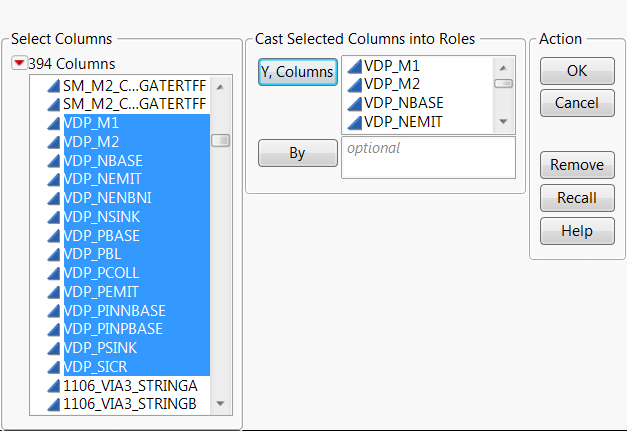This screenshot has width=627, height=431.
Task: Cancel the column selection dialog
Action: [577, 103]
